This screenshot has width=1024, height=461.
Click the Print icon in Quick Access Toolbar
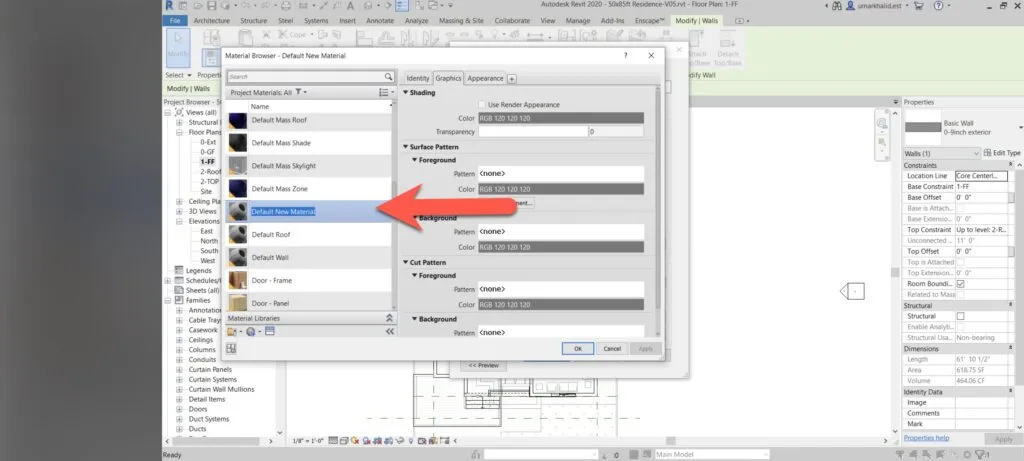(x=285, y=5)
